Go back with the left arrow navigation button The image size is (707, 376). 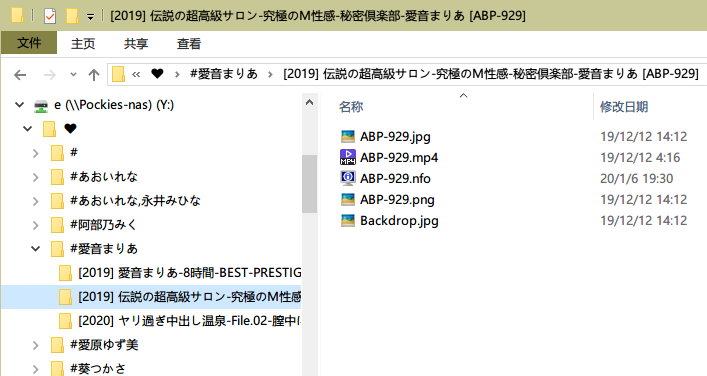tap(20, 75)
